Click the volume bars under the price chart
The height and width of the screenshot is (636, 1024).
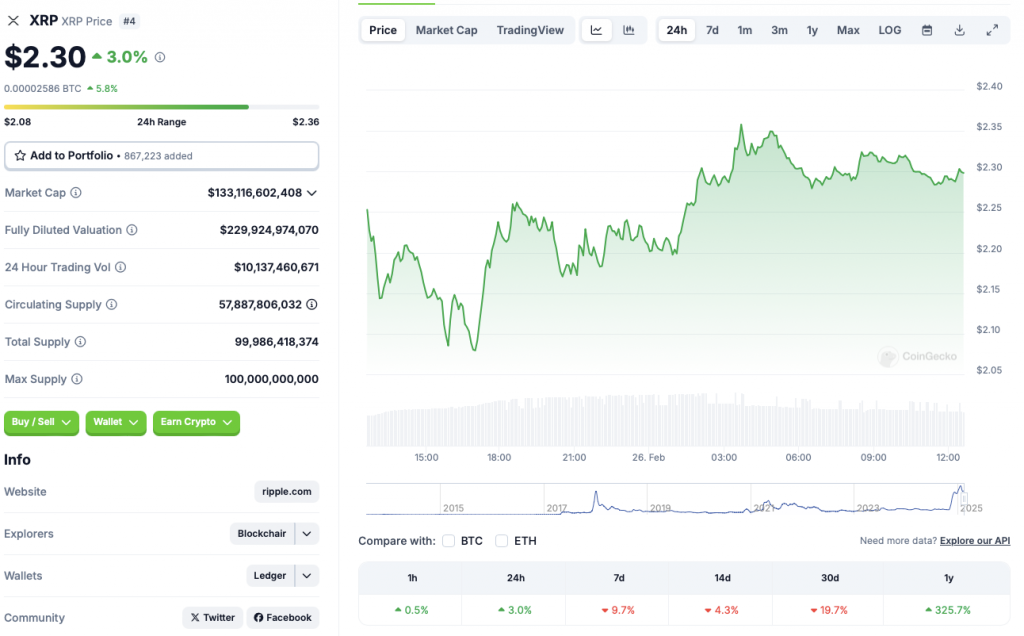point(665,420)
